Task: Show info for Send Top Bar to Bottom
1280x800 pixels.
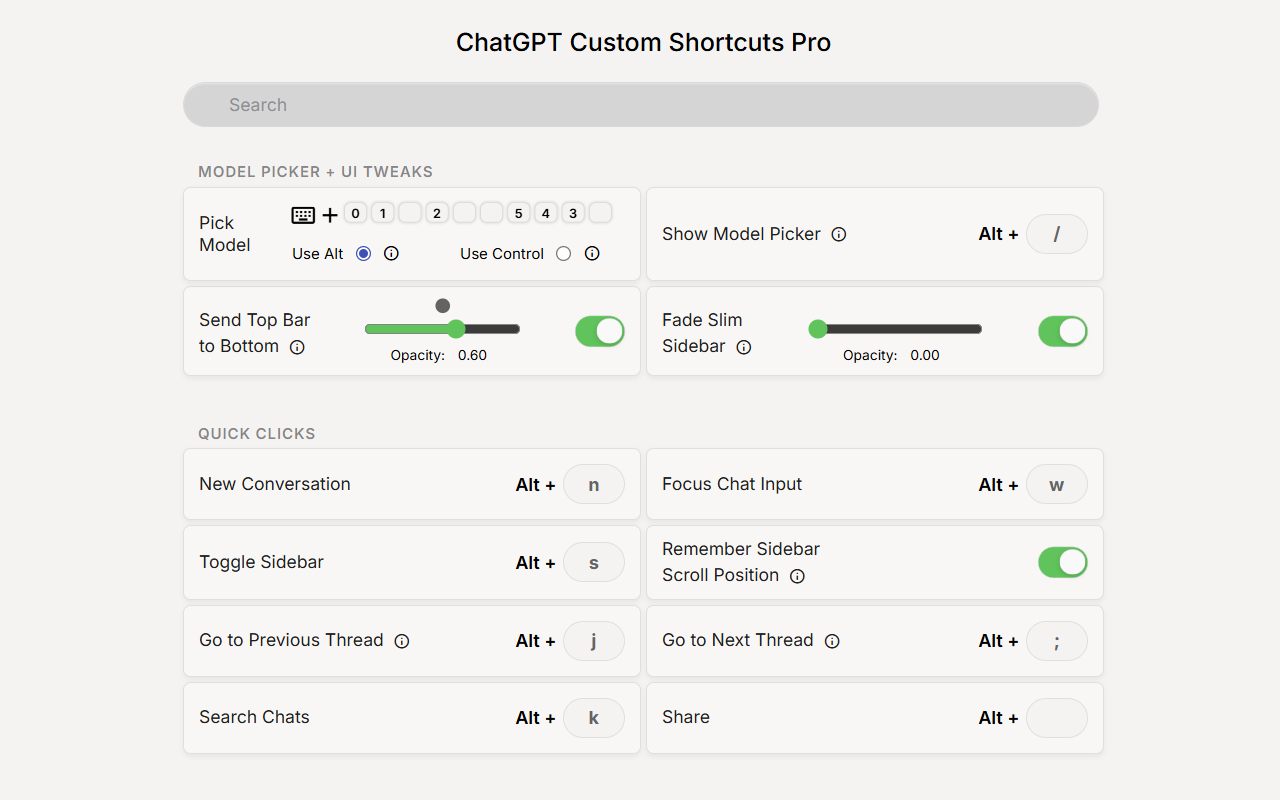Action: [297, 347]
